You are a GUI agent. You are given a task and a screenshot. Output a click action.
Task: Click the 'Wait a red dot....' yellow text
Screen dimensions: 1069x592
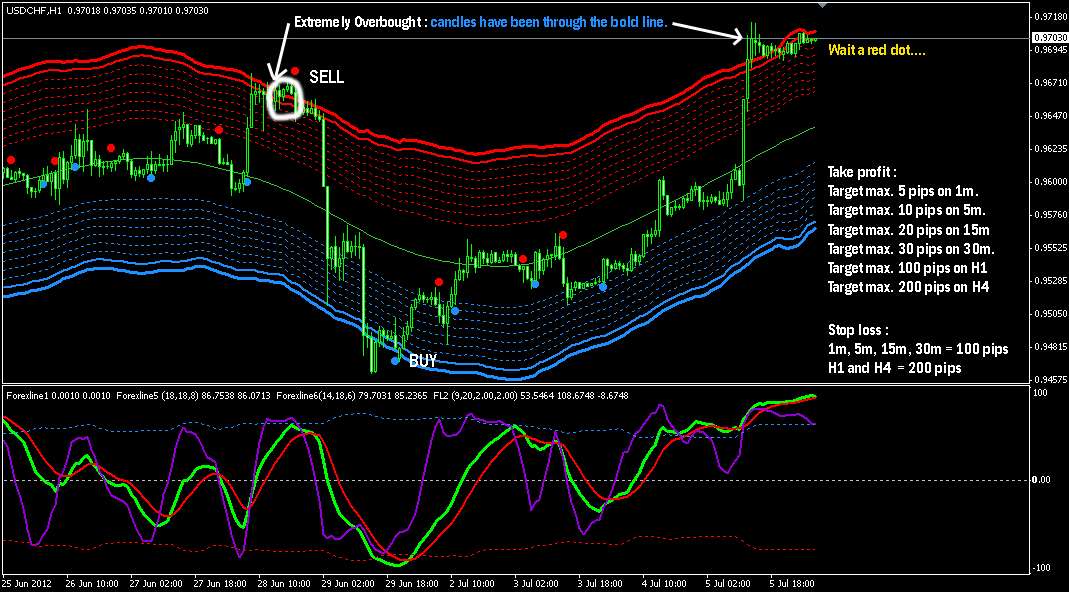[x=876, y=50]
